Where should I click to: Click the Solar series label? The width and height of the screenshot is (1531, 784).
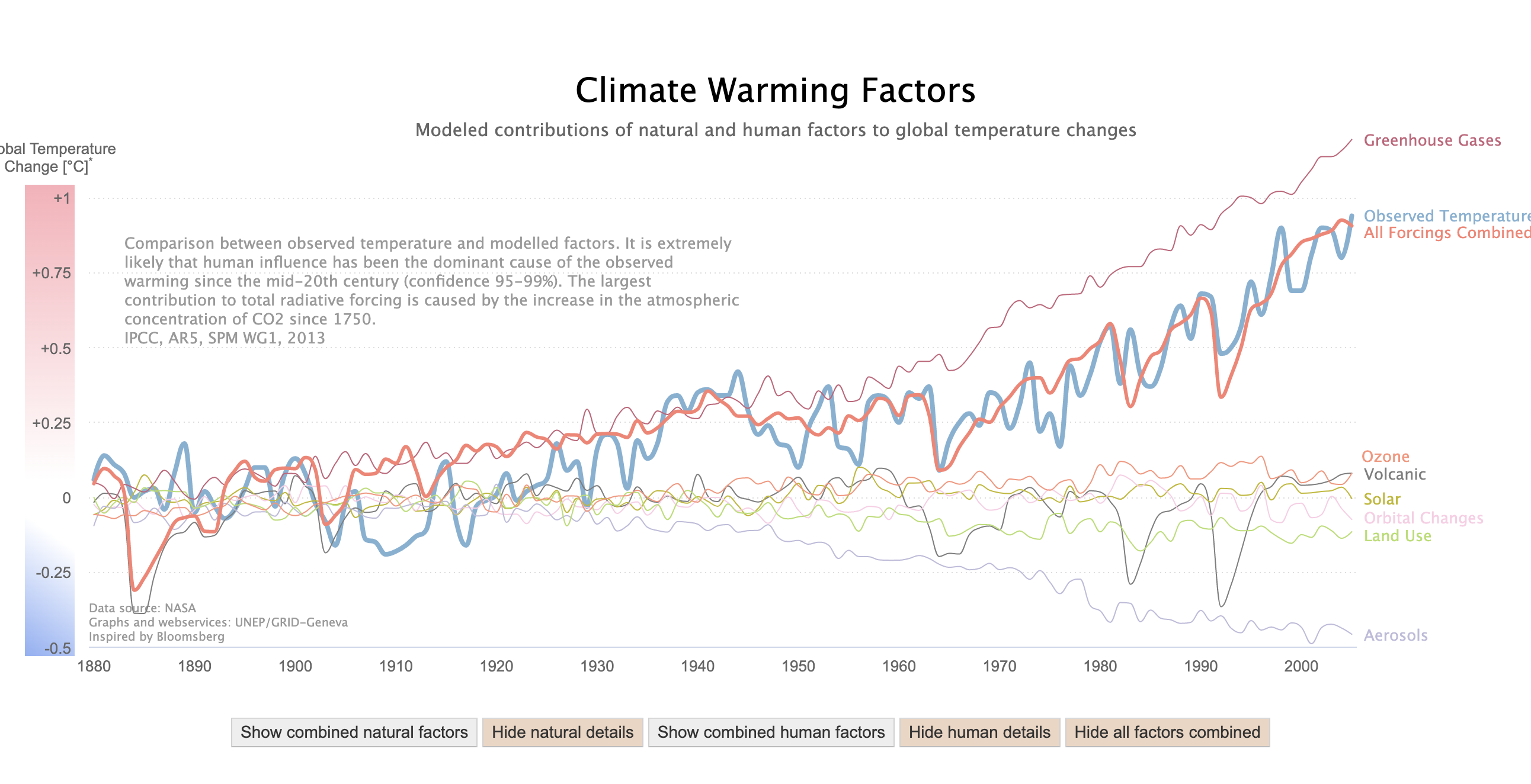1381,499
